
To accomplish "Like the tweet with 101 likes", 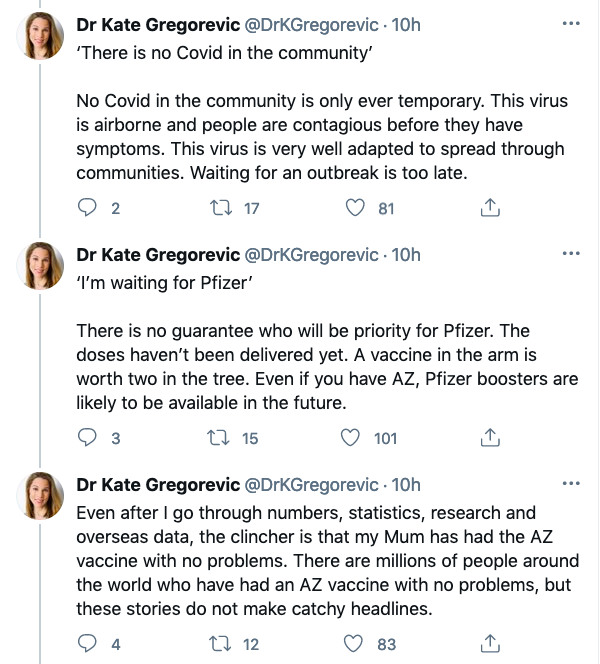I will click(350, 438).
